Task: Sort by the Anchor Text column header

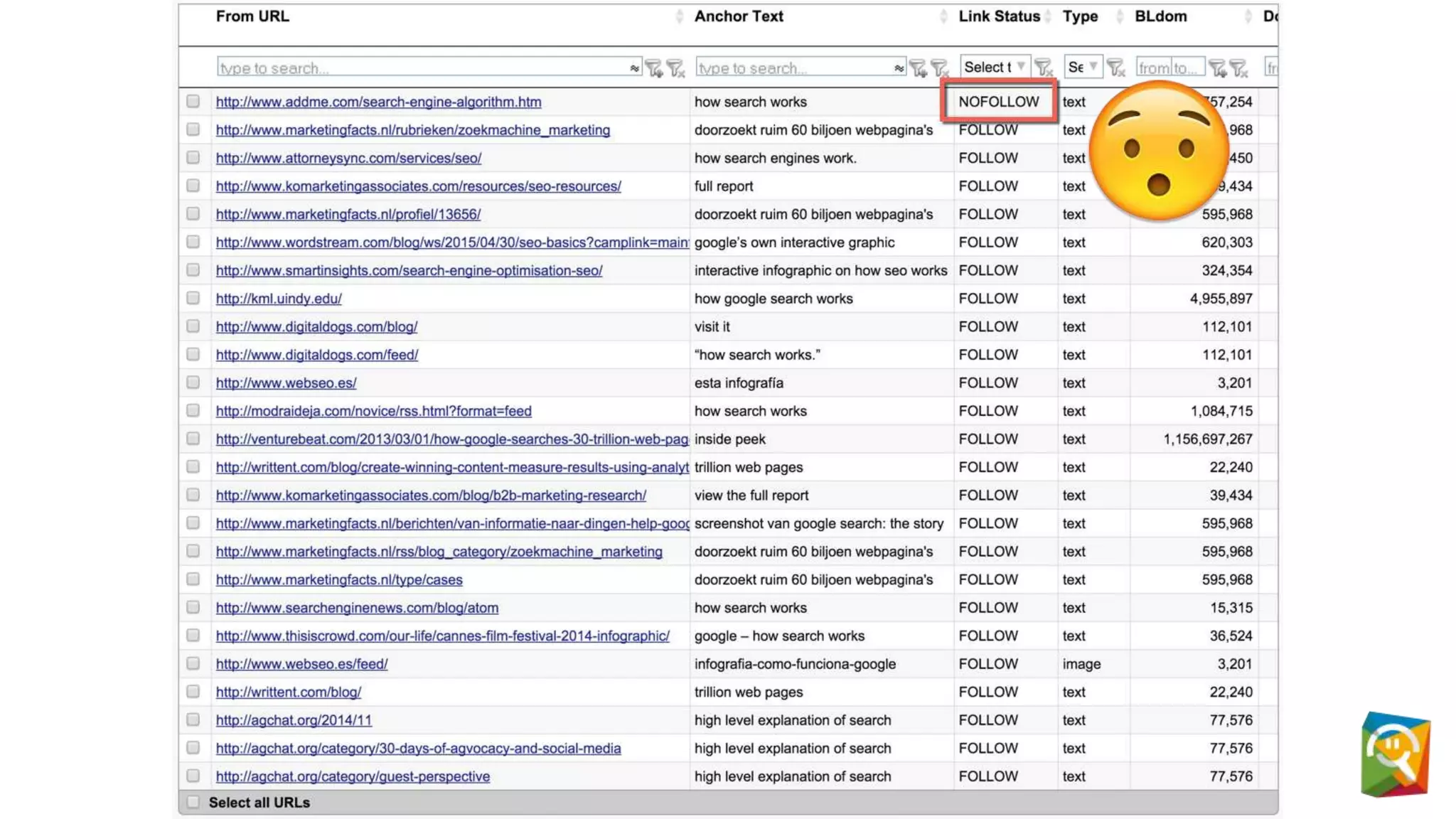Action: coord(739,16)
